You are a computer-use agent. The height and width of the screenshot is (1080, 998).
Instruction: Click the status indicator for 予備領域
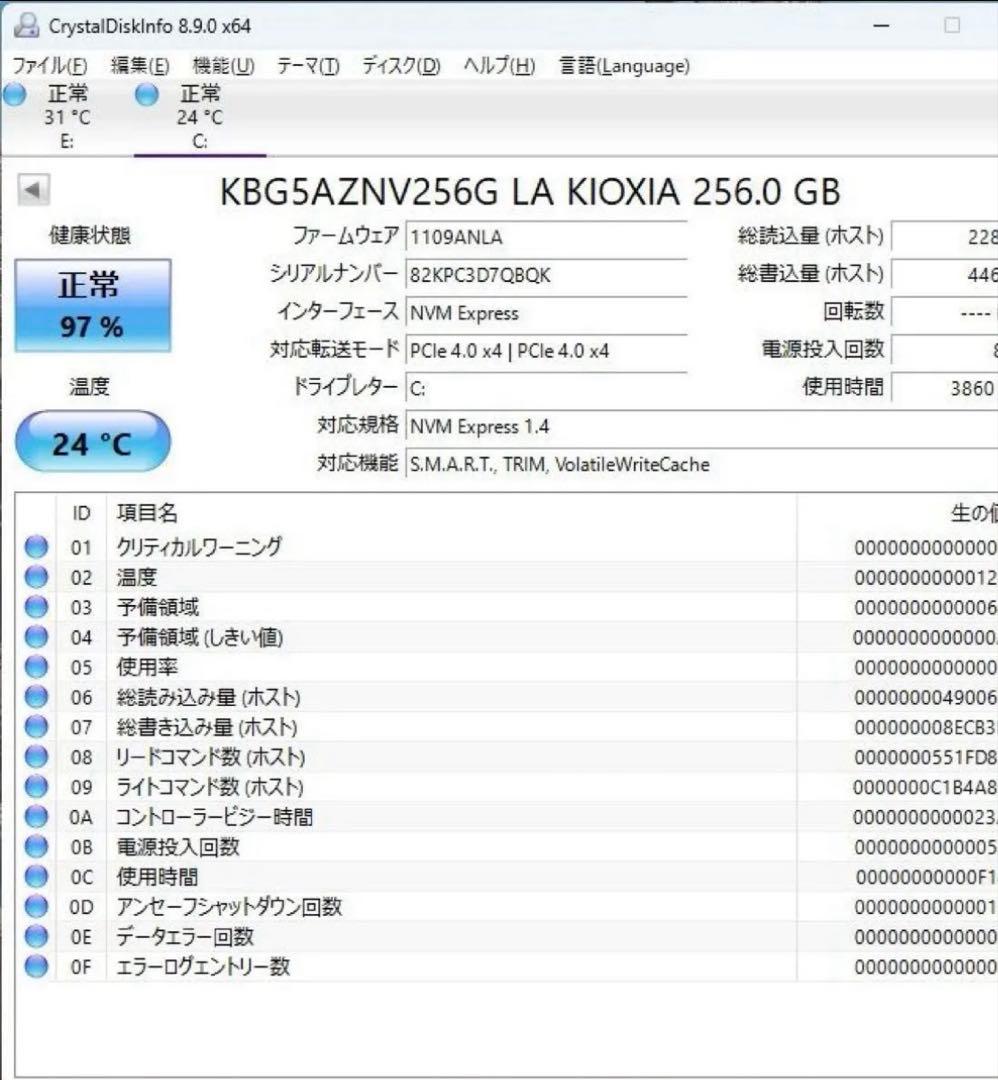tap(36, 607)
